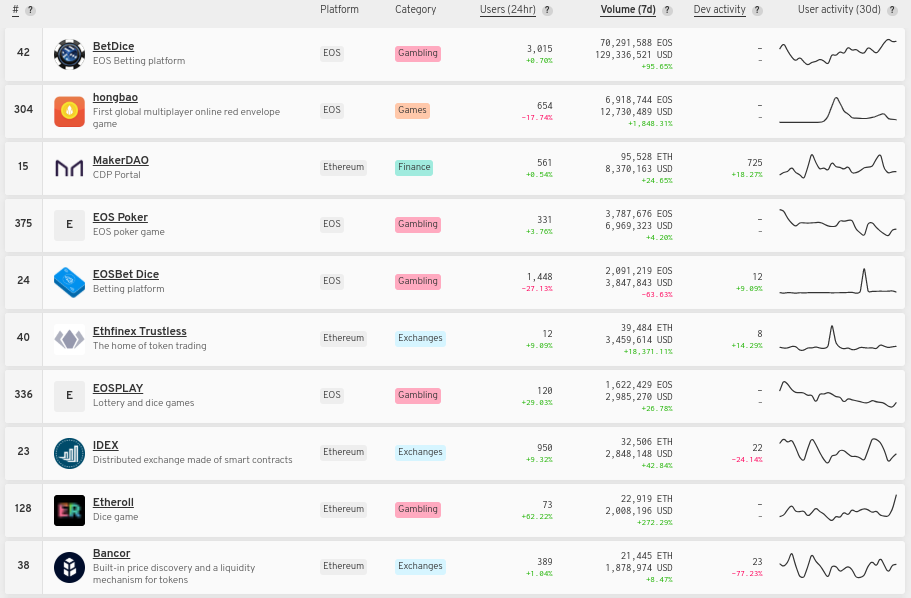The width and height of the screenshot is (911, 598).
Task: Click the EOSBet Dice user activity sparkline
Action: click(838, 281)
